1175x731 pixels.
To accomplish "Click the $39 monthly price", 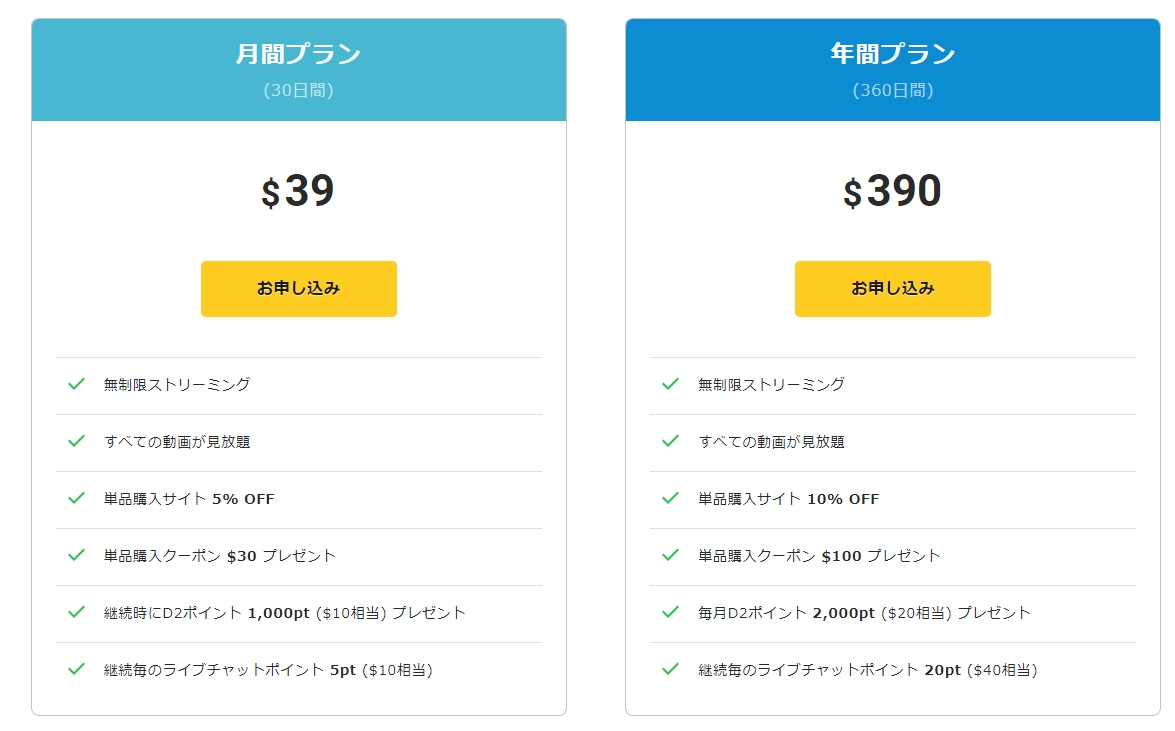I will click(297, 191).
